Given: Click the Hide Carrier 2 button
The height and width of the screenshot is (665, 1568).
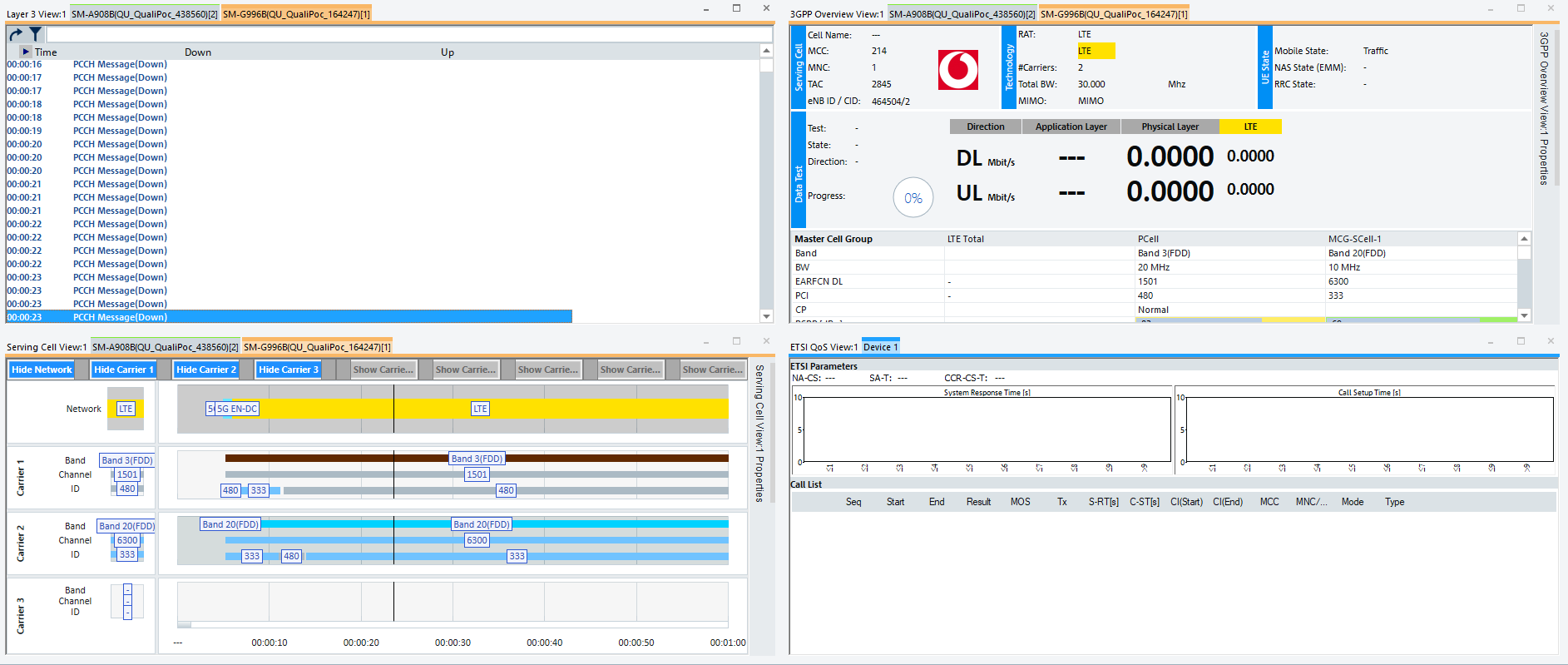Looking at the screenshot, I should tap(206, 370).
